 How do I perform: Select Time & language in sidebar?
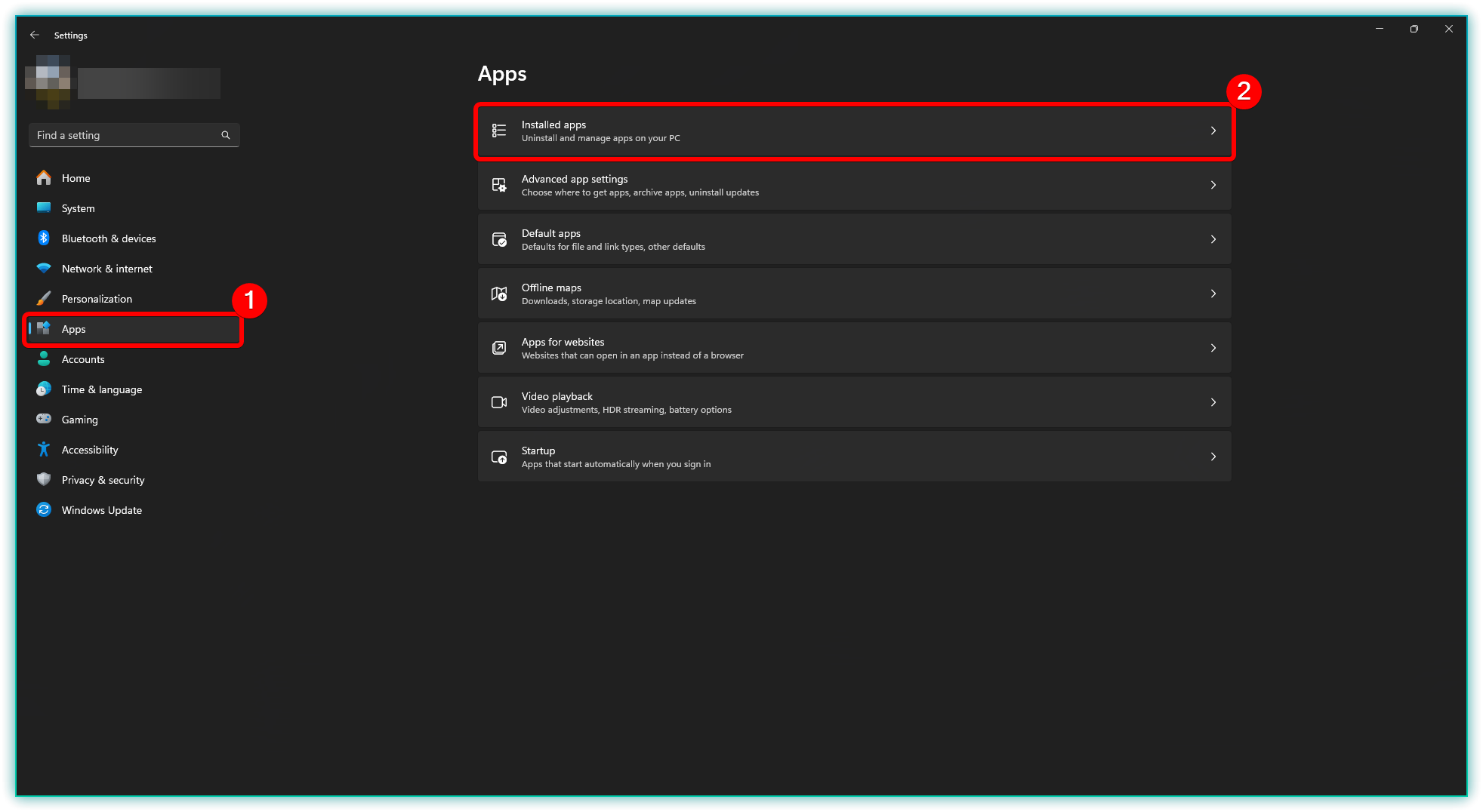[x=102, y=389]
